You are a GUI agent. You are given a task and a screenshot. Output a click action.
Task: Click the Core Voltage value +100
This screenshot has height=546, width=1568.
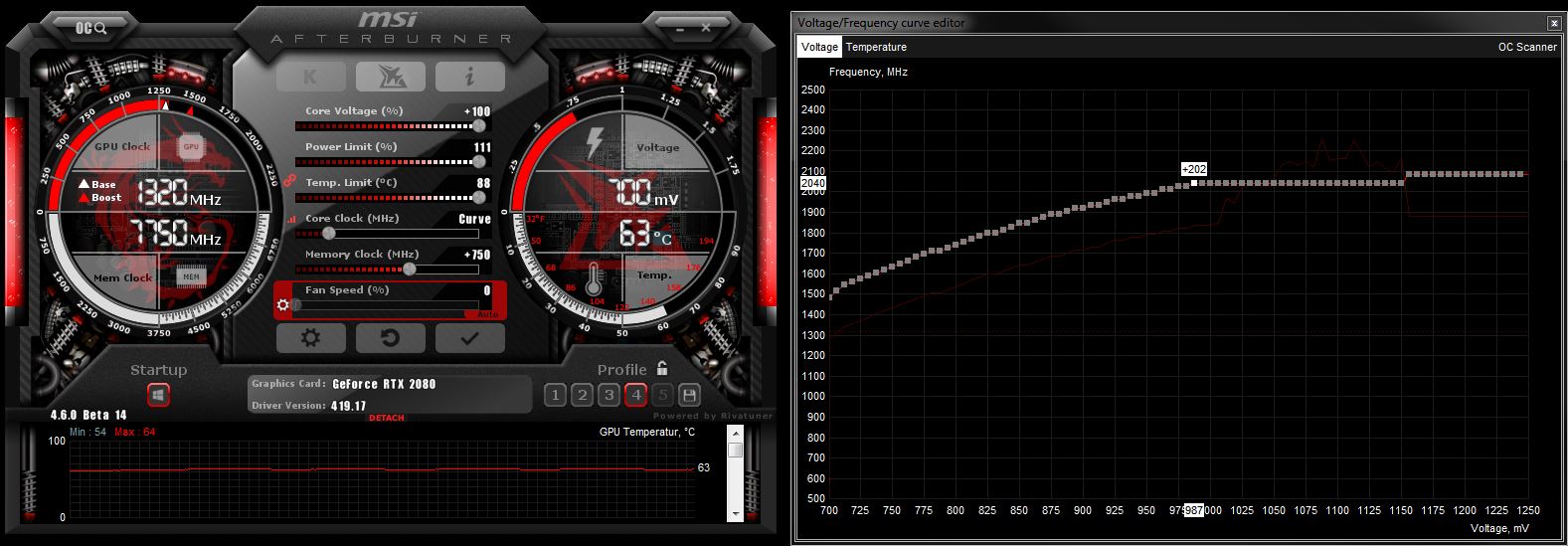477,111
